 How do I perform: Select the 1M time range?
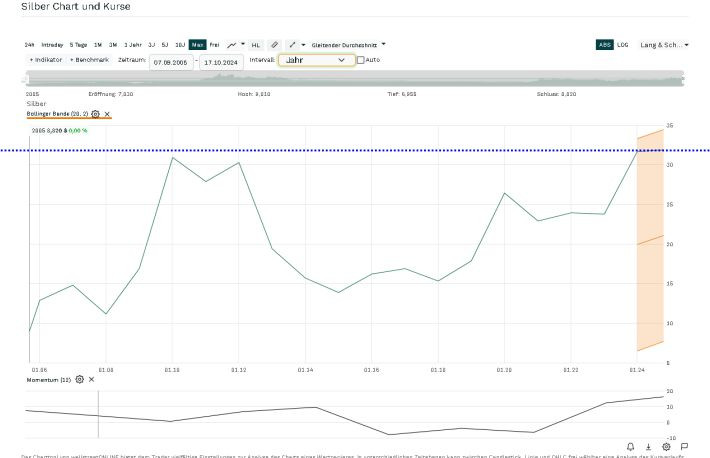[98, 45]
